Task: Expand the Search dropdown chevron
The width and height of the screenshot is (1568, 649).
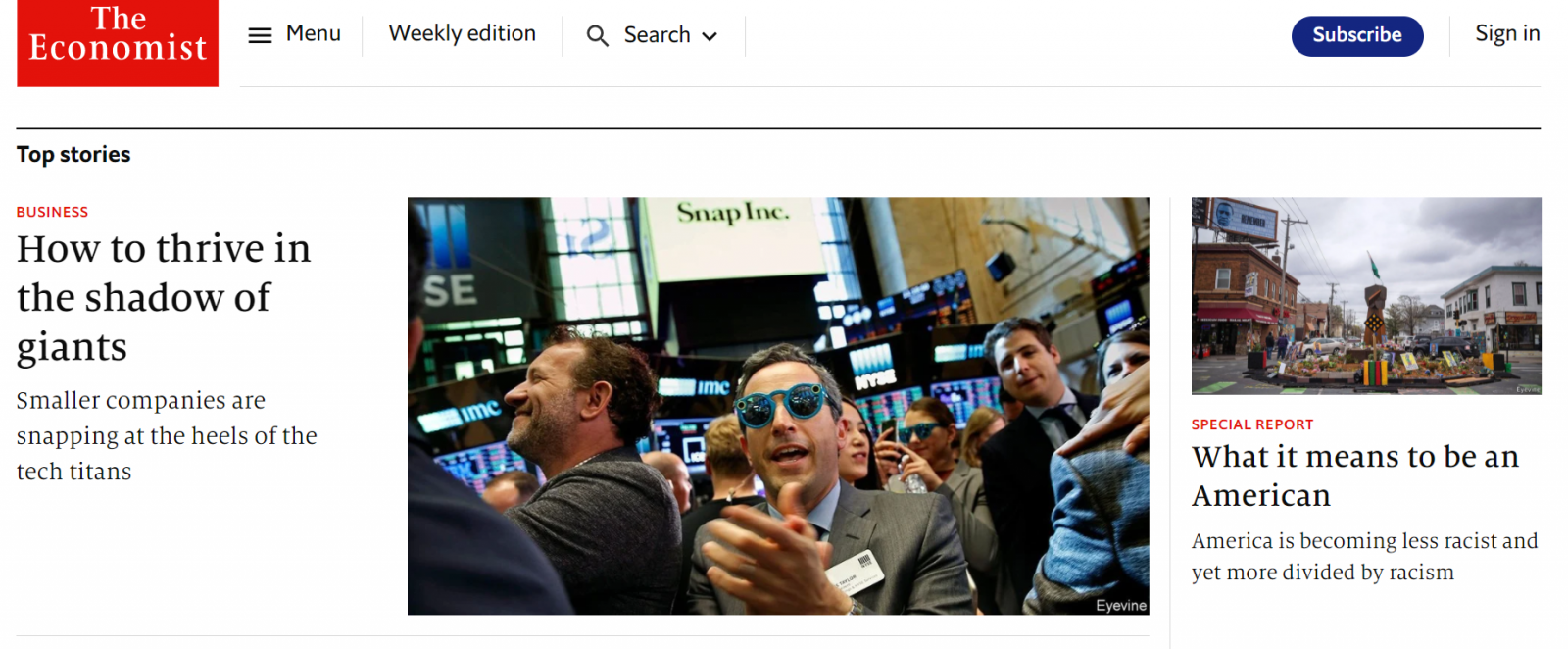Action: coord(710,37)
